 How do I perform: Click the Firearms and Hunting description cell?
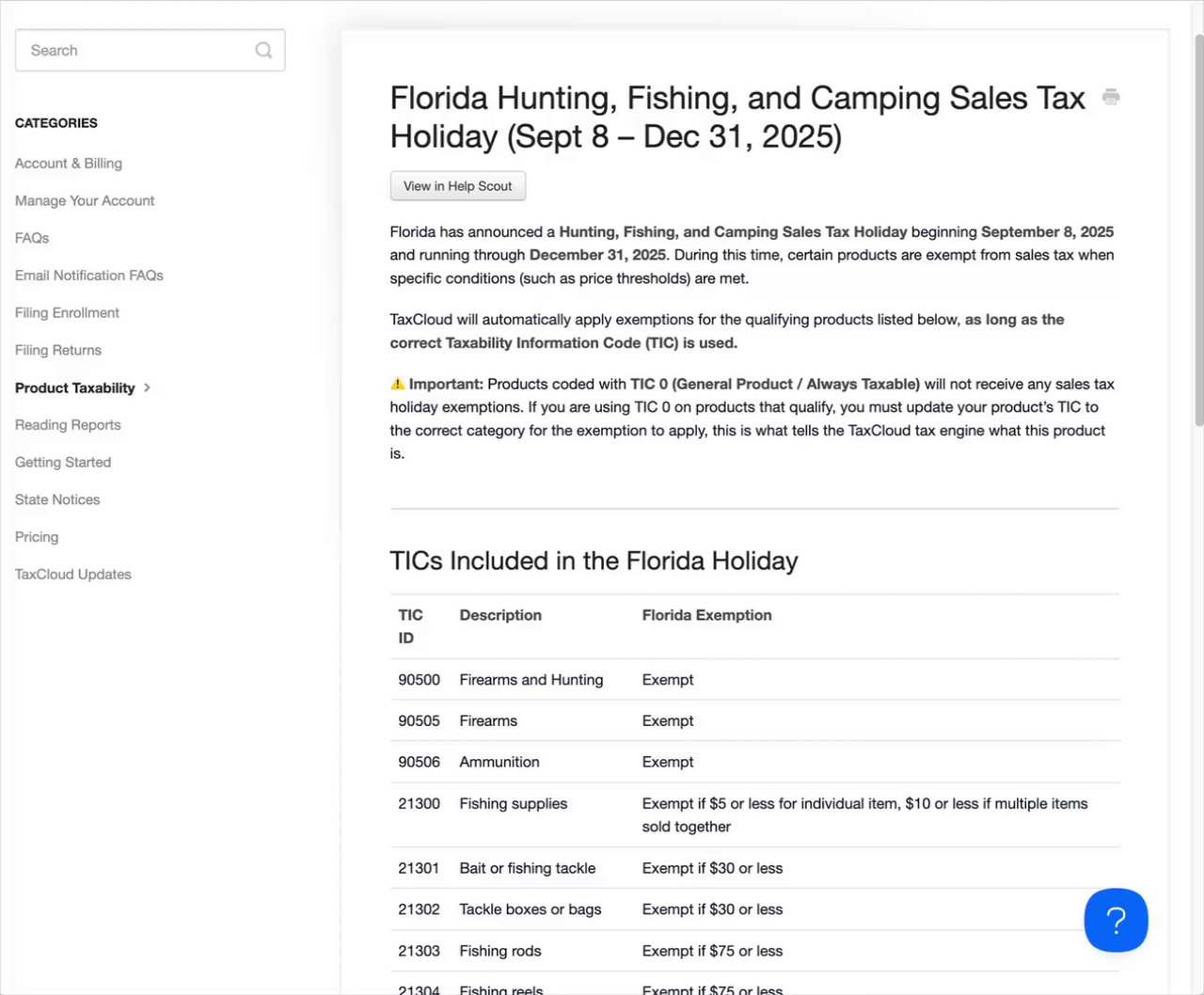[531, 680]
